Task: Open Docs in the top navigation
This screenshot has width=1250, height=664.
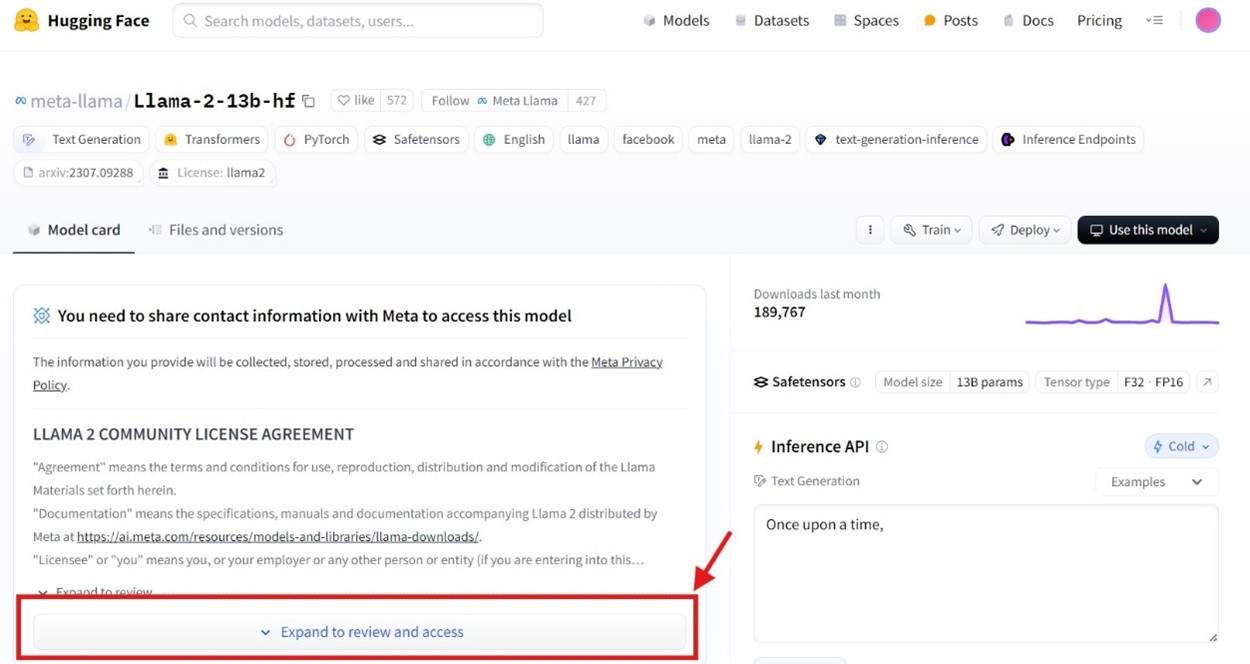Action: (x=1028, y=21)
